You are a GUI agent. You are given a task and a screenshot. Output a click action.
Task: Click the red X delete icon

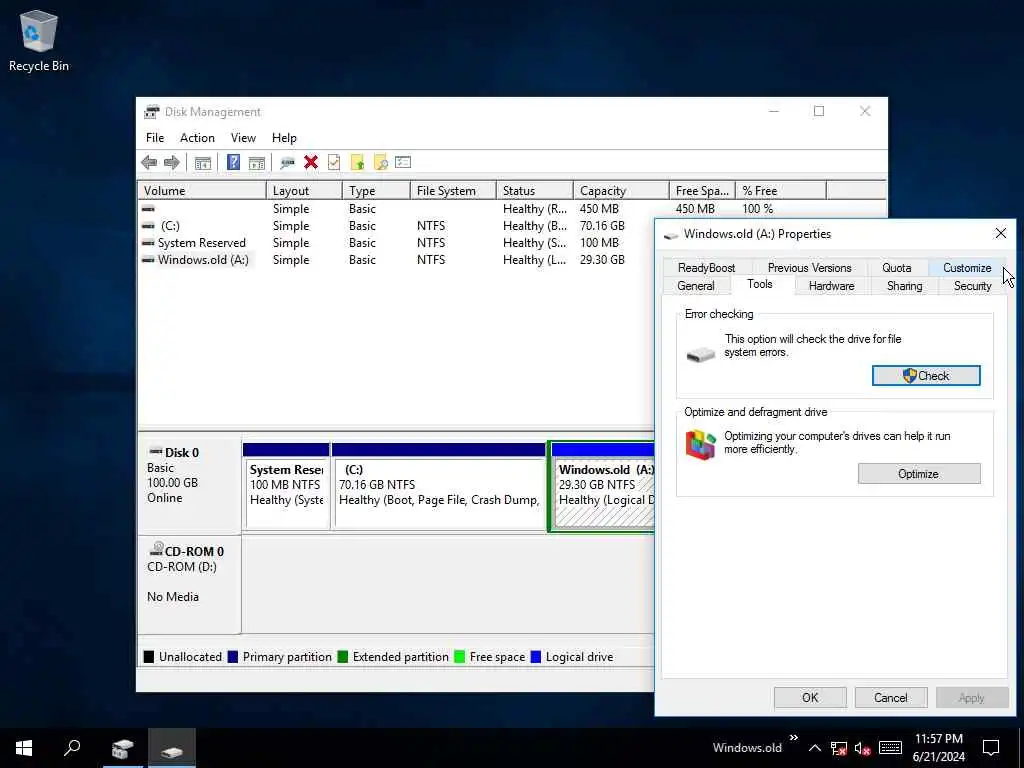311,162
